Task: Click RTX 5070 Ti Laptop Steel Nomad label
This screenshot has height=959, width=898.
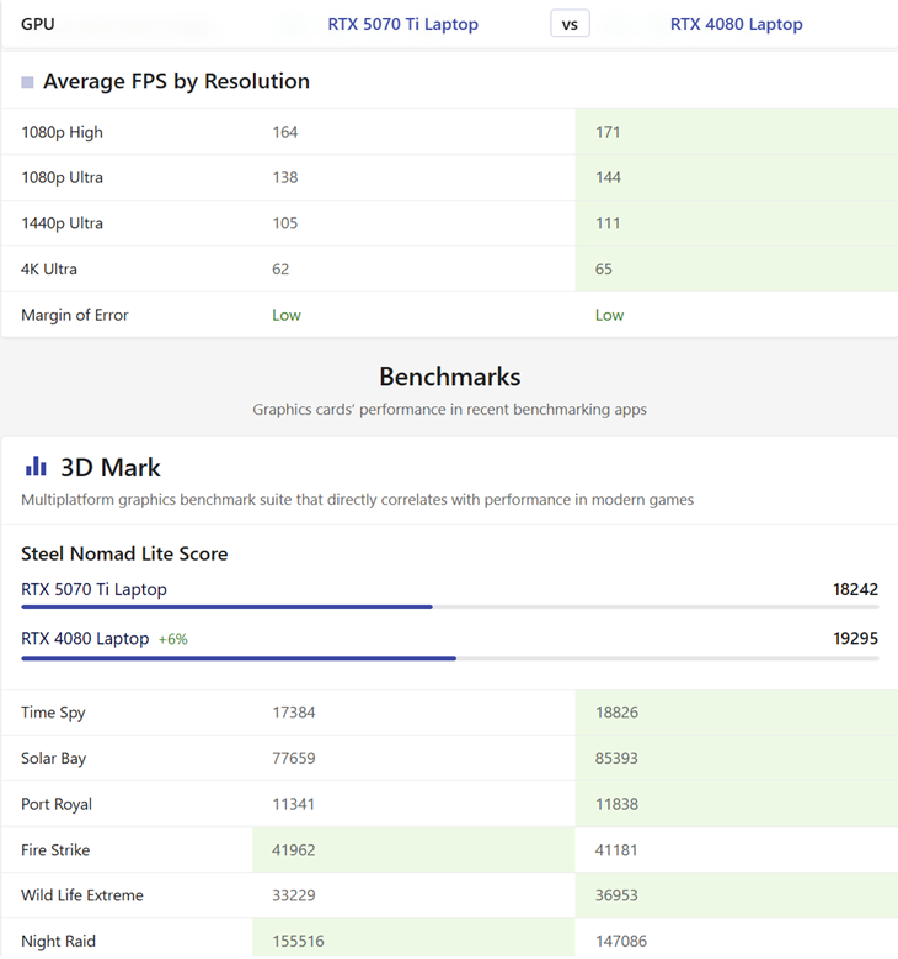Action: [94, 590]
